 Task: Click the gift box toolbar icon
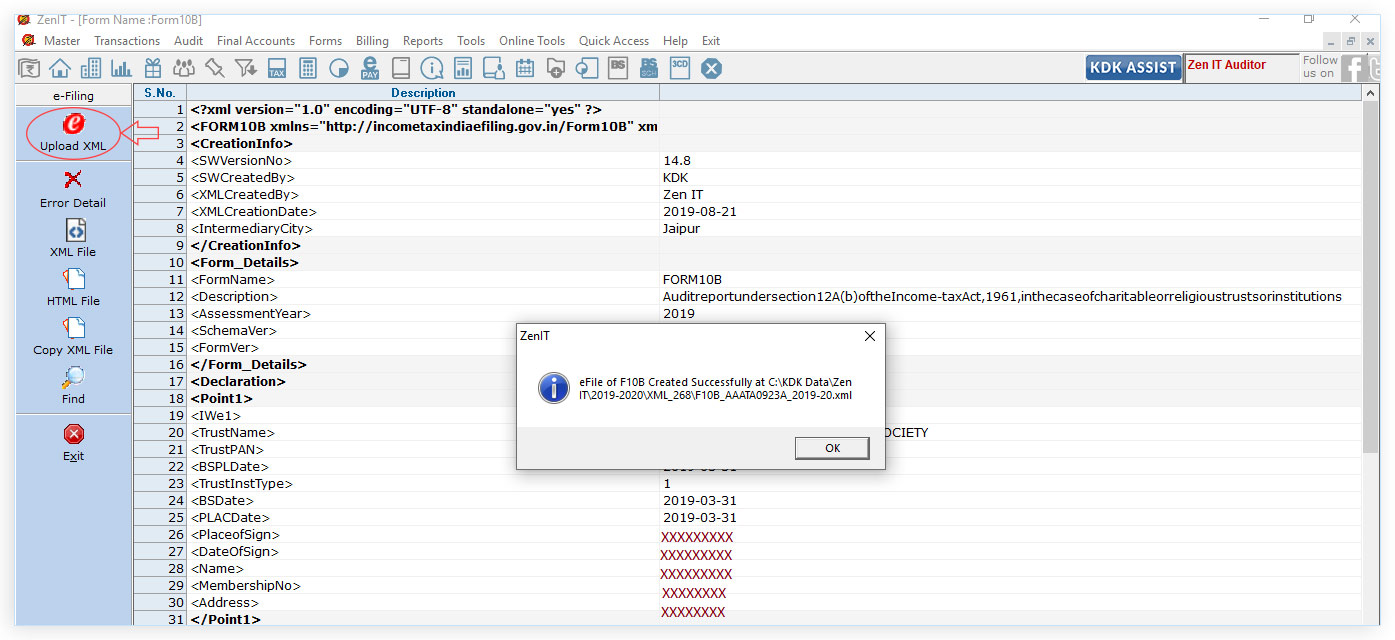tap(152, 68)
